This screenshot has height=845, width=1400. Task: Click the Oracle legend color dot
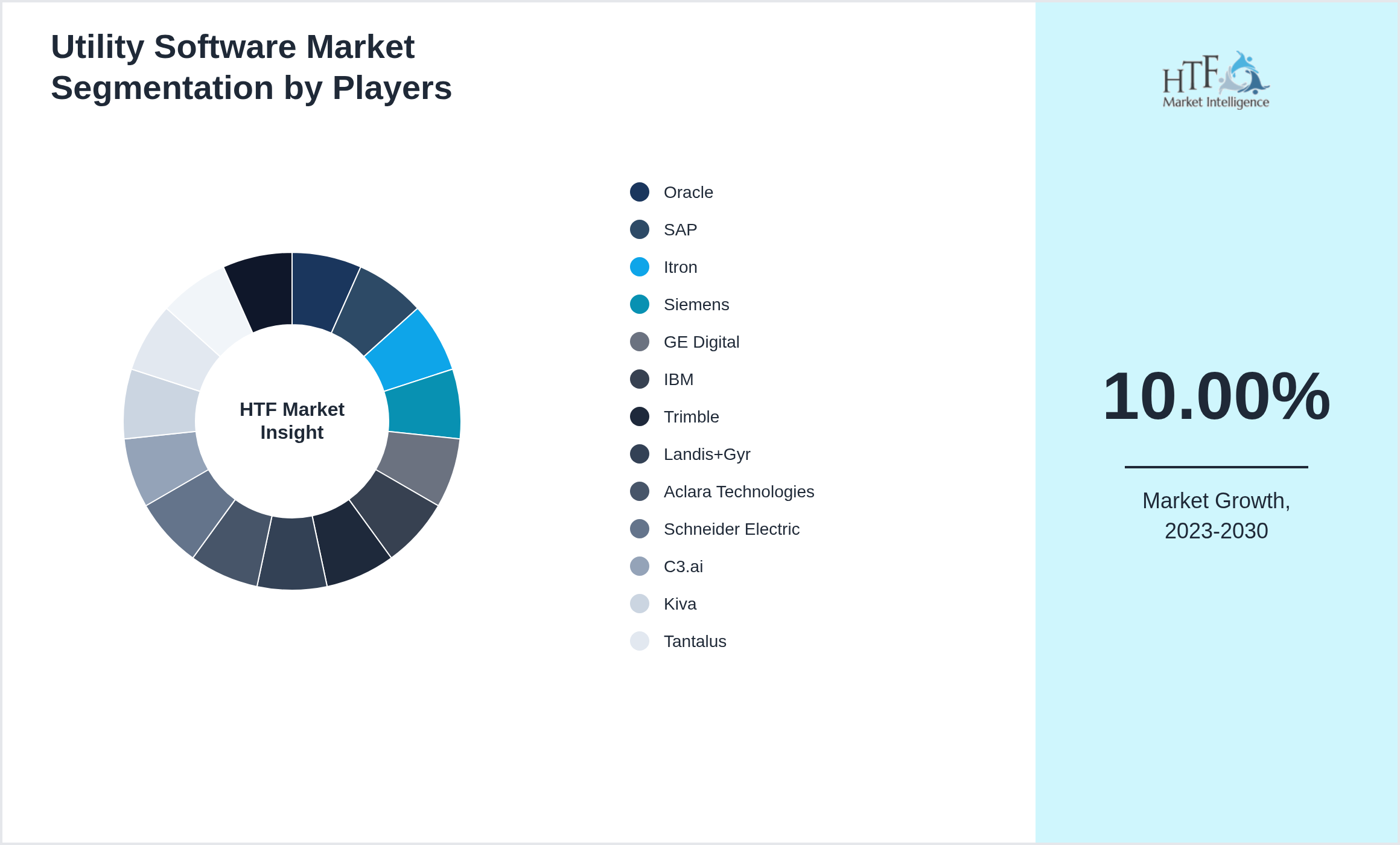coord(640,192)
